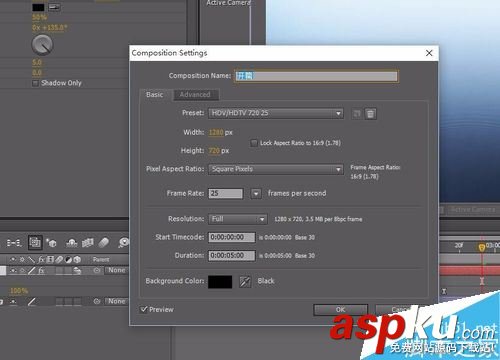Click the Duration field 0:00:05:00
500x360 pixels.
[232, 256]
